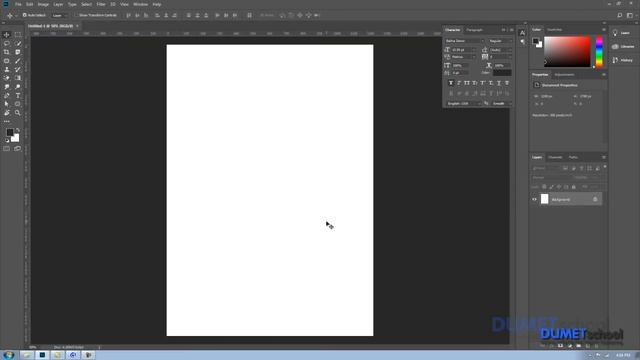Hide the Background layer eye icon
This screenshot has height=360, width=640.
534,199
